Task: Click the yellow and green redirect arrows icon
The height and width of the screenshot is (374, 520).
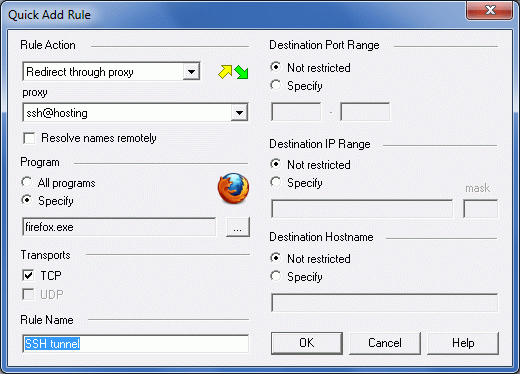Action: pos(233,72)
